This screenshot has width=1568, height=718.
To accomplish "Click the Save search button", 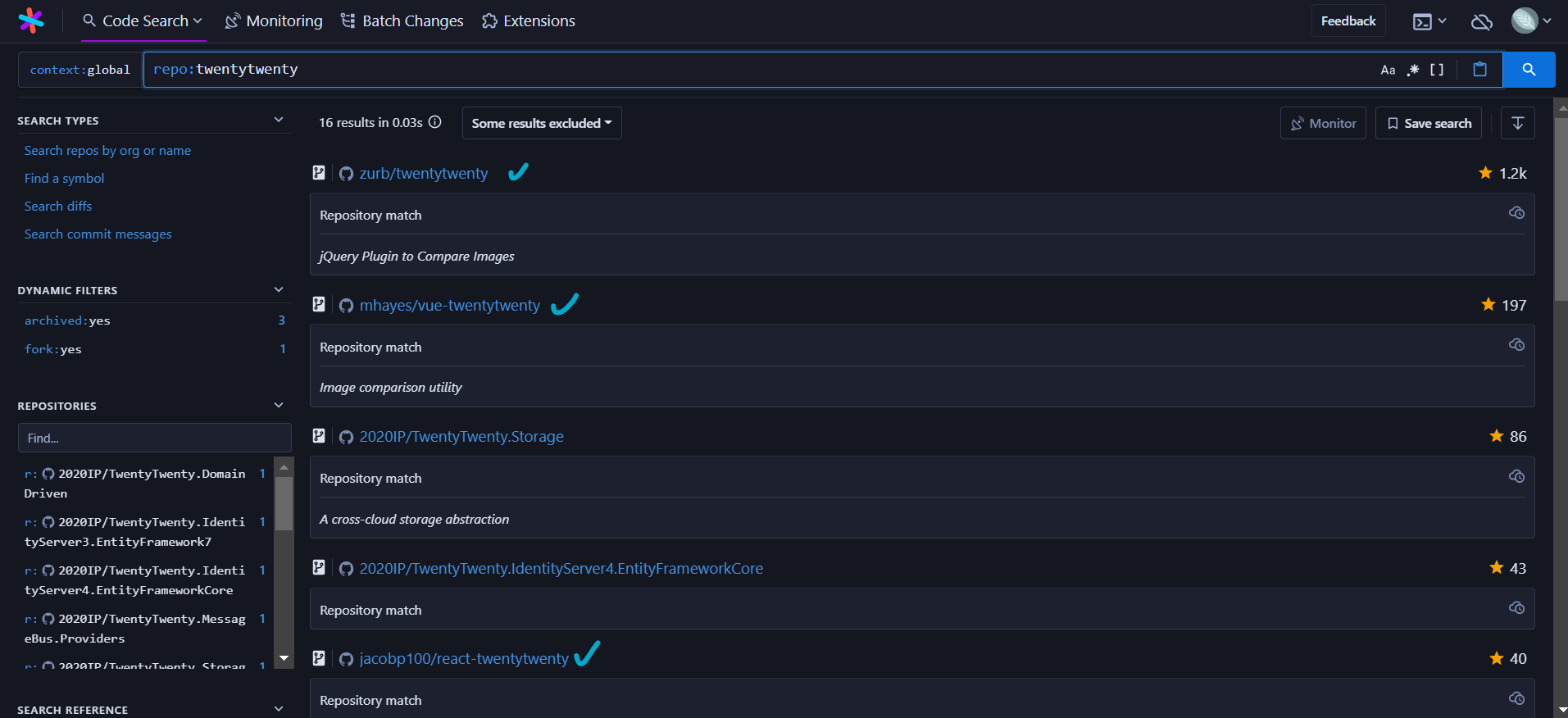I will 1429,123.
